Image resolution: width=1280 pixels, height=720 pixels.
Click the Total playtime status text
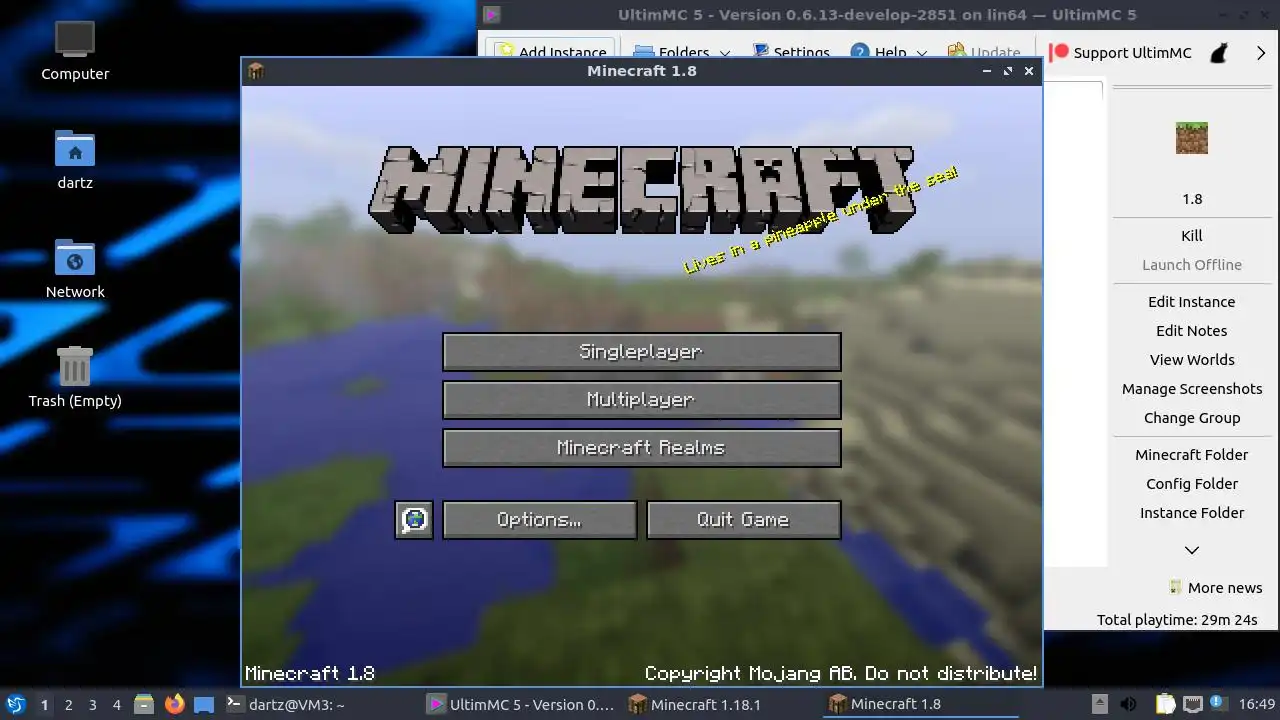pyautogui.click(x=1176, y=620)
